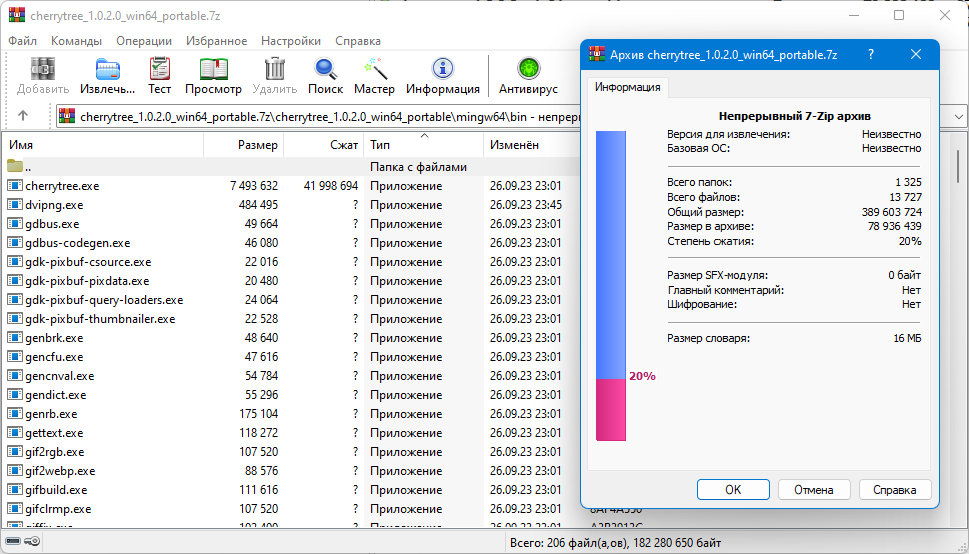The height and width of the screenshot is (554, 969).
Task: Click the cherrytree.exe file icon
Action: pyautogui.click(x=15, y=185)
